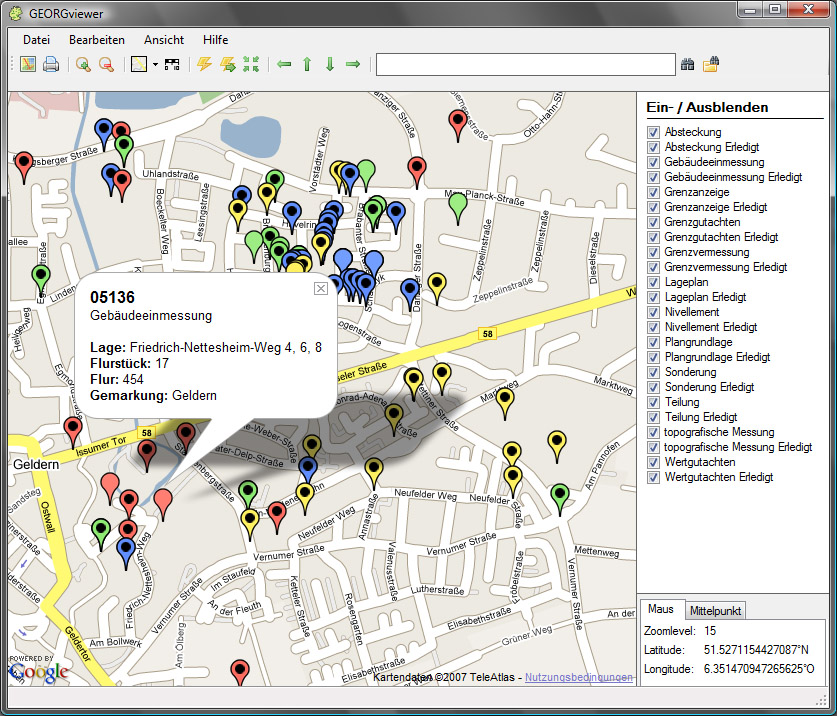Click the plain lightning bolt icon

204,65
